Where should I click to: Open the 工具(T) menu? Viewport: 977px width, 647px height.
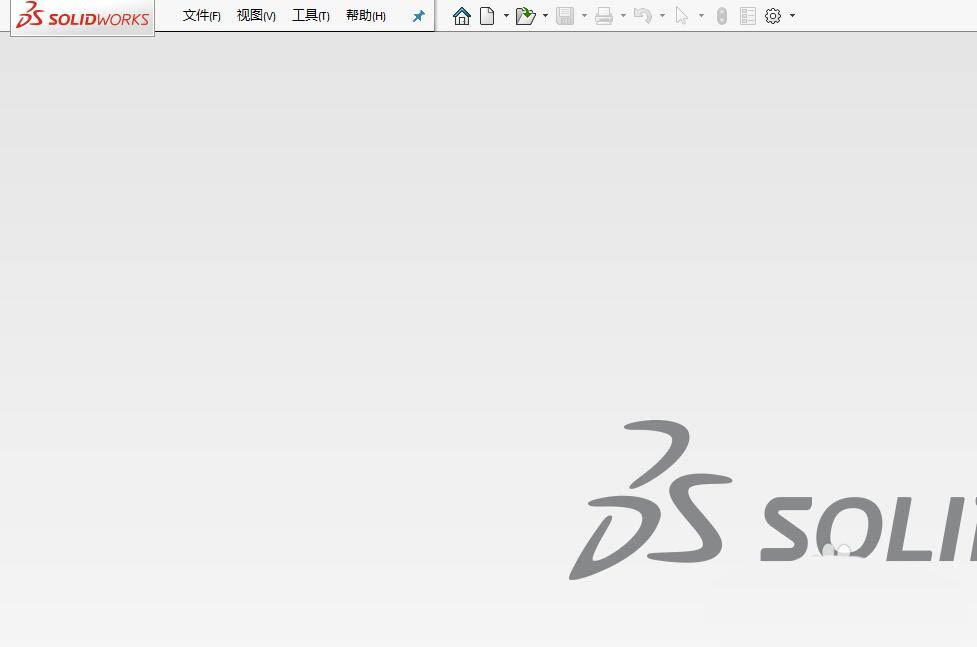(x=311, y=16)
